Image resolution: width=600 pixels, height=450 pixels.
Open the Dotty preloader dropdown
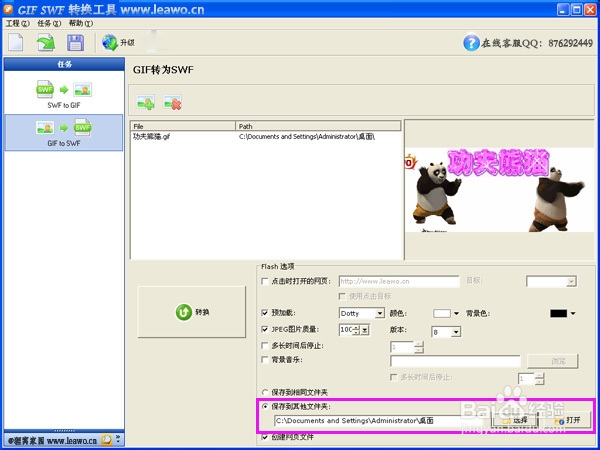click(x=380, y=313)
